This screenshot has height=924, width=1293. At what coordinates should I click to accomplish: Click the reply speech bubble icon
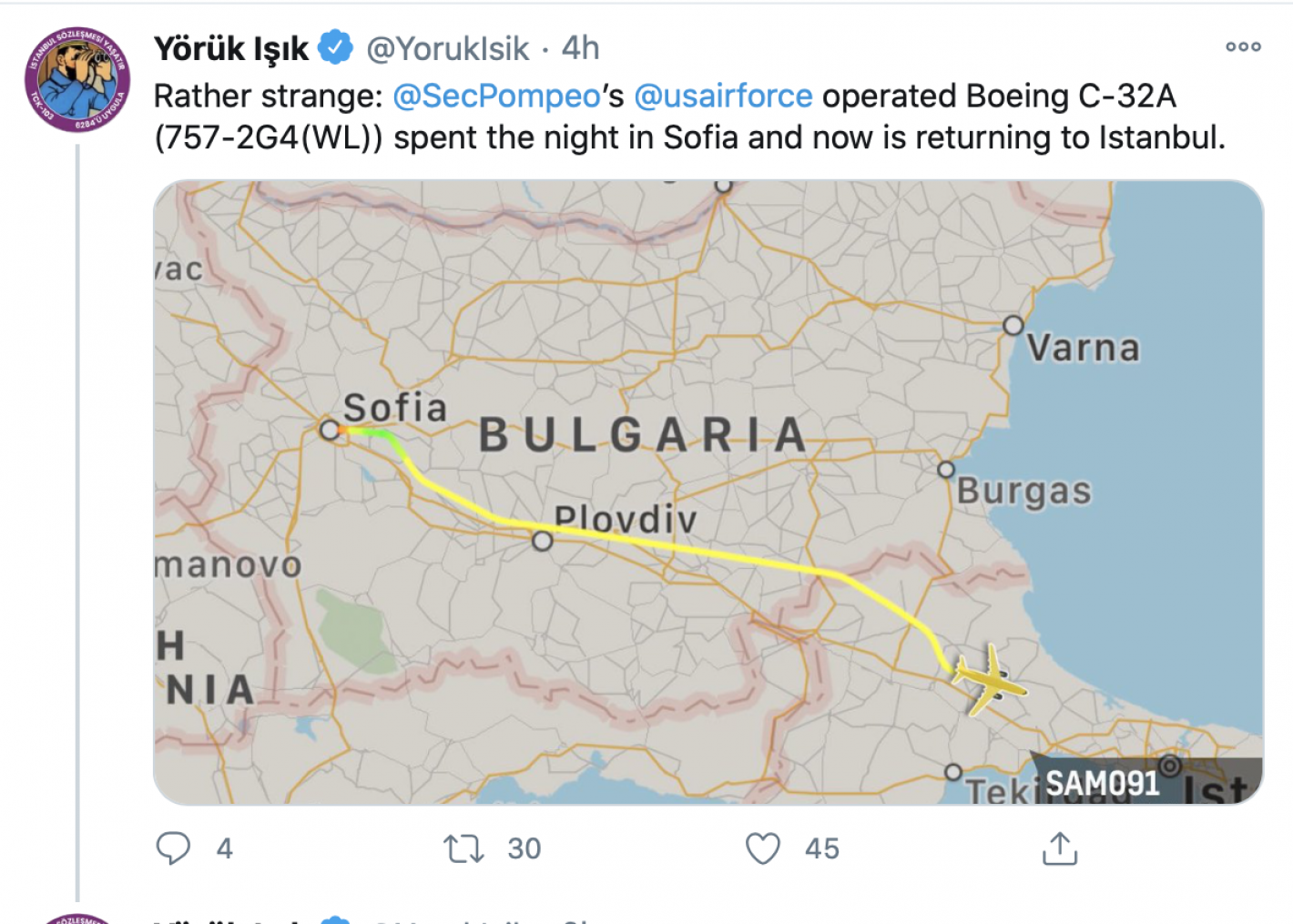point(173,848)
